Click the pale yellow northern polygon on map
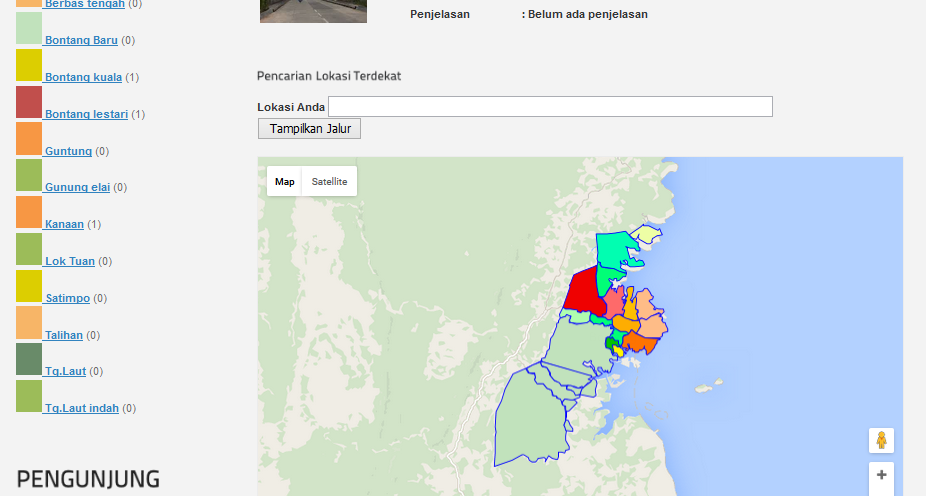This screenshot has width=926, height=496. click(x=648, y=234)
